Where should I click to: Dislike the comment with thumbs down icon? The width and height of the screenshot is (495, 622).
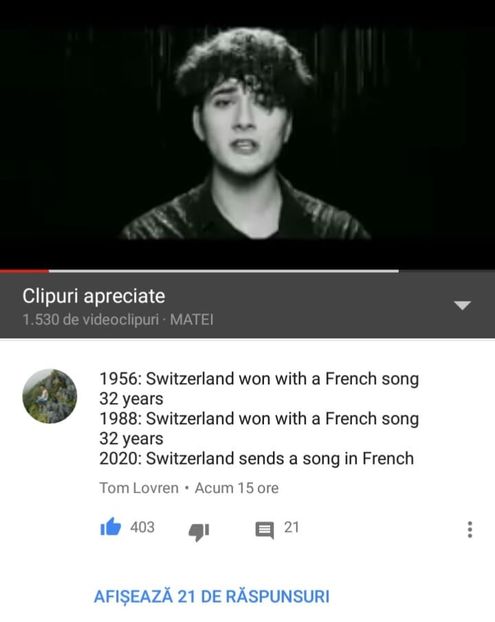[199, 532]
